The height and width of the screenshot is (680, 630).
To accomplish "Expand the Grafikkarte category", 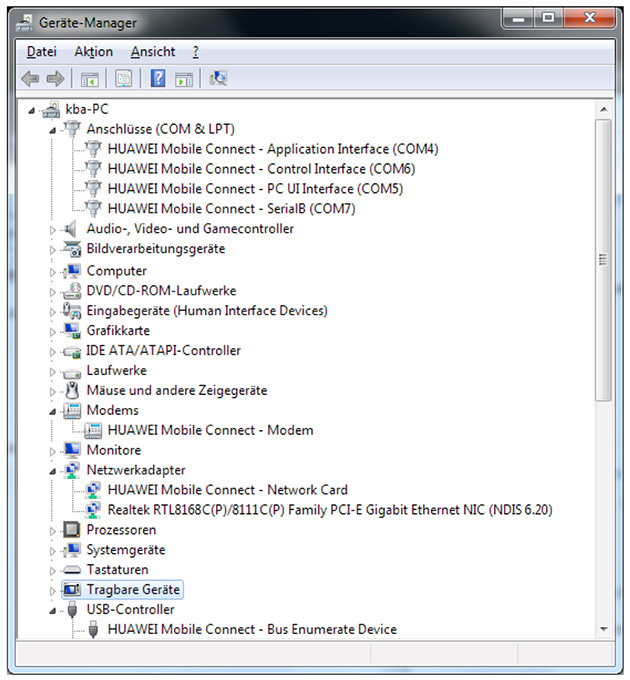I will (52, 332).
